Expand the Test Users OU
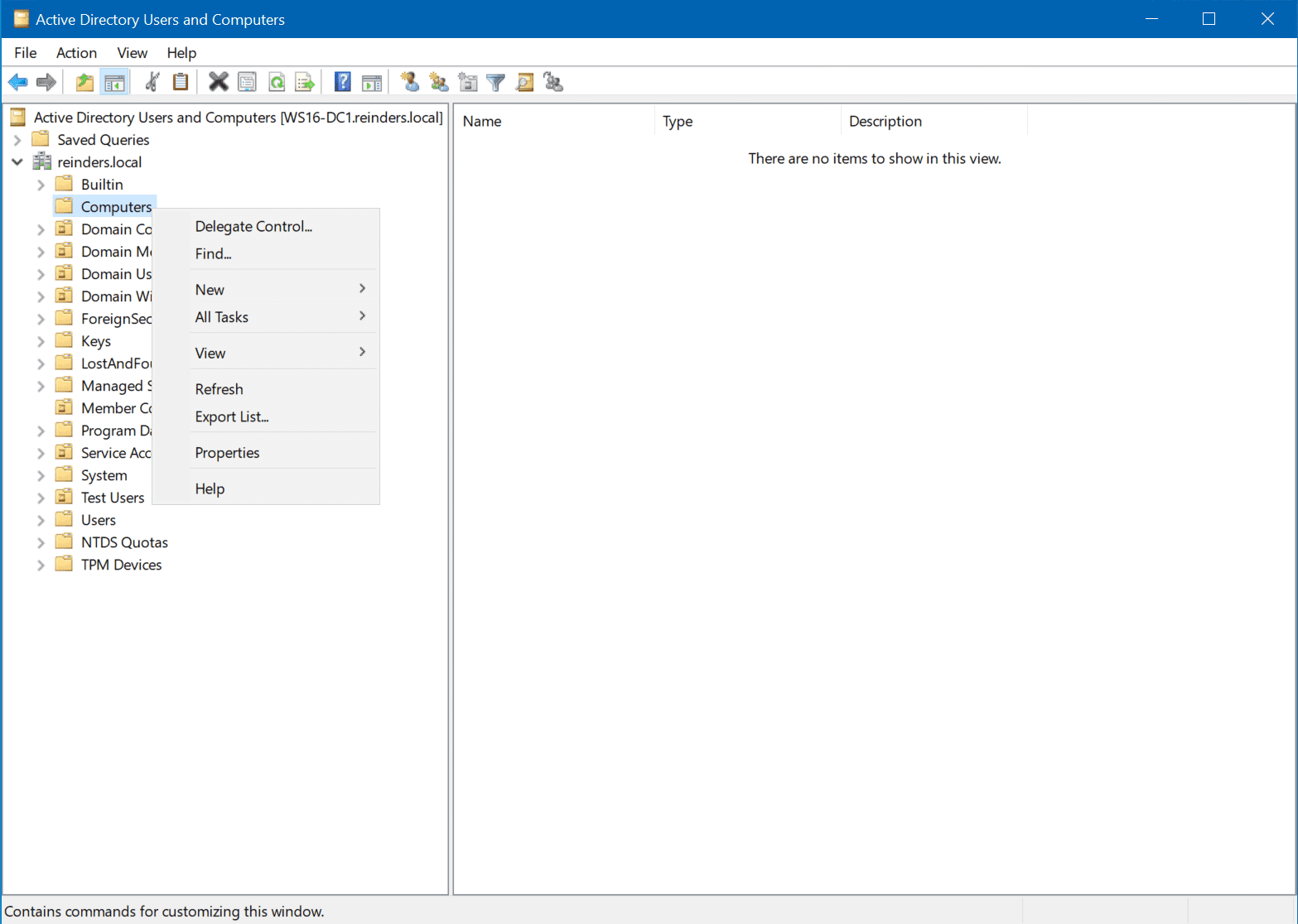The height and width of the screenshot is (924, 1298). pos(41,498)
